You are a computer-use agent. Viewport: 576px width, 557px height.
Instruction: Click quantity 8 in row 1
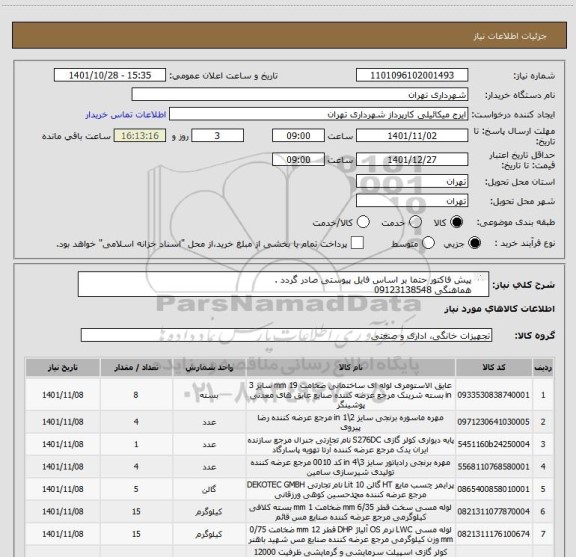pos(136,395)
